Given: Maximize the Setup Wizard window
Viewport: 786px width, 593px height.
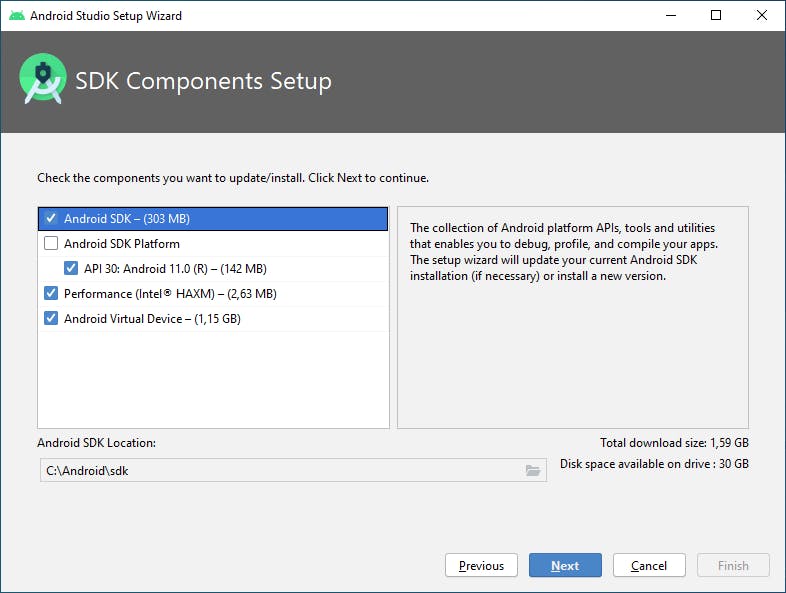Looking at the screenshot, I should [716, 16].
